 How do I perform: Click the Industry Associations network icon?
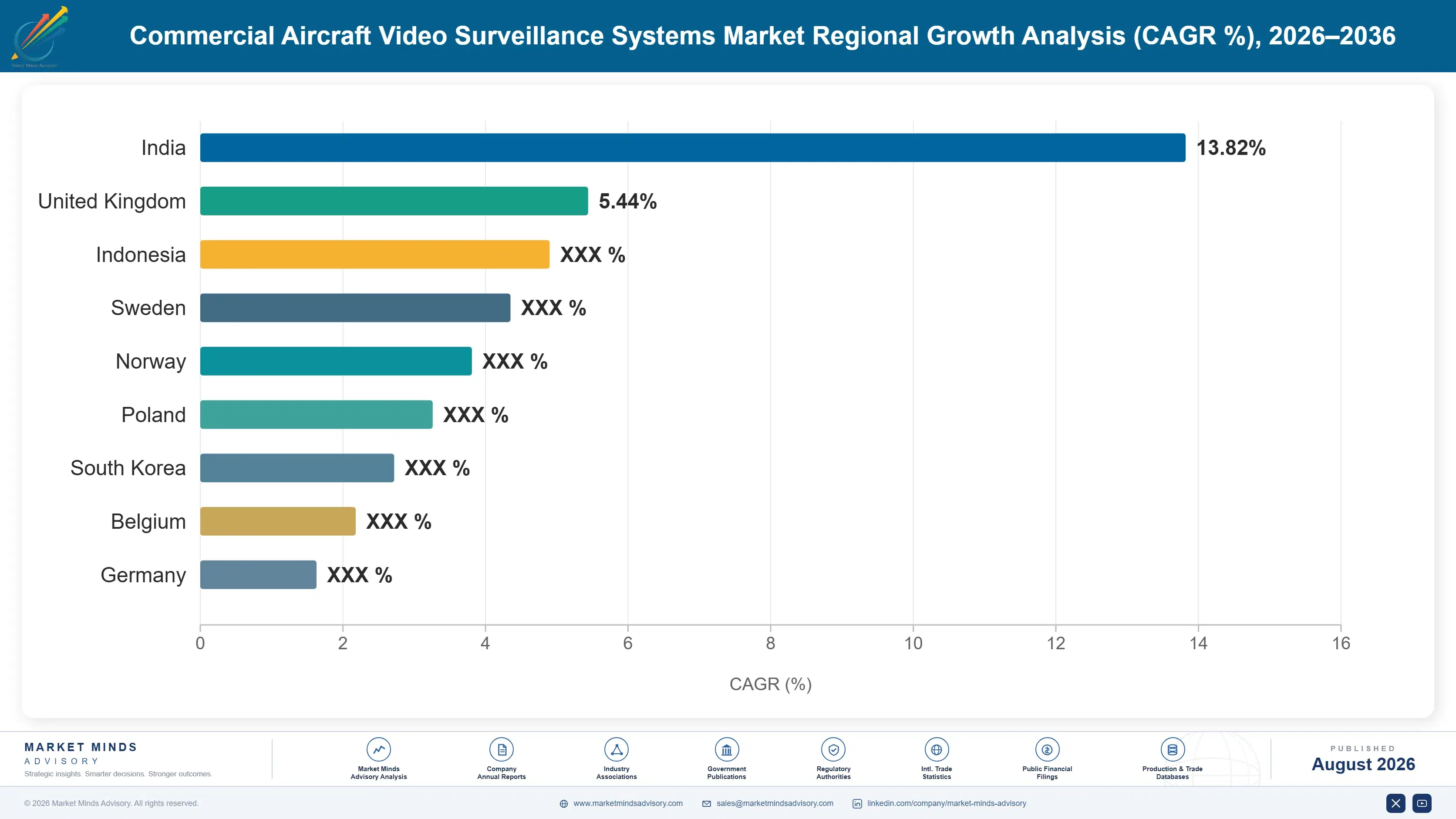coord(617,749)
